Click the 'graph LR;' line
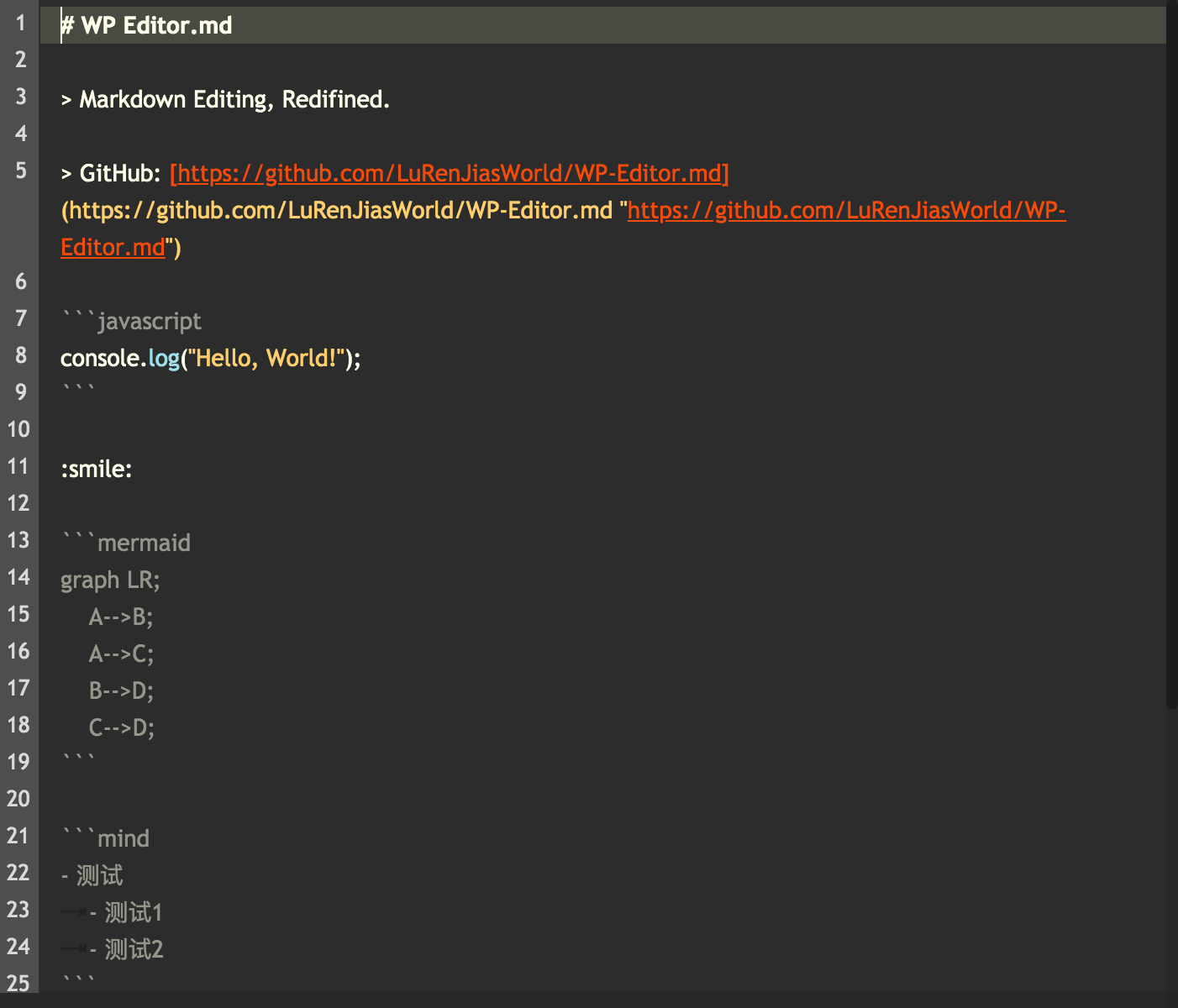The width and height of the screenshot is (1178, 1008). click(x=110, y=580)
